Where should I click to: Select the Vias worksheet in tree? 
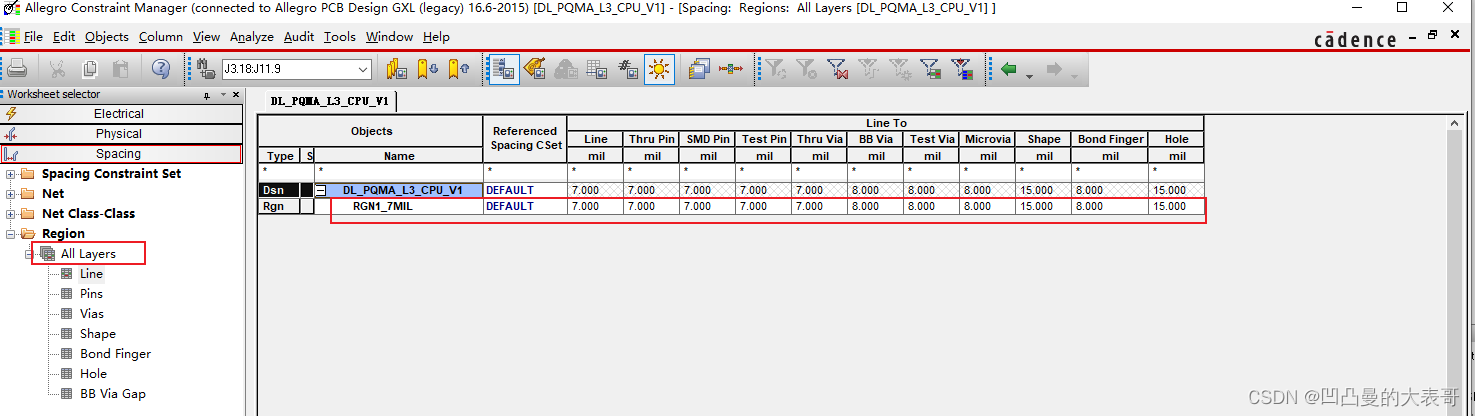tap(91, 314)
